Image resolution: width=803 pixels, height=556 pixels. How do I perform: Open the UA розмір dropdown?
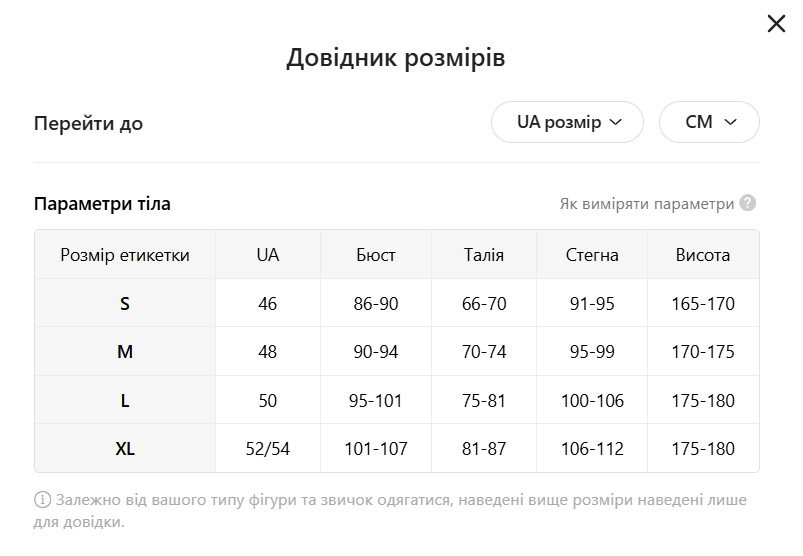point(567,122)
